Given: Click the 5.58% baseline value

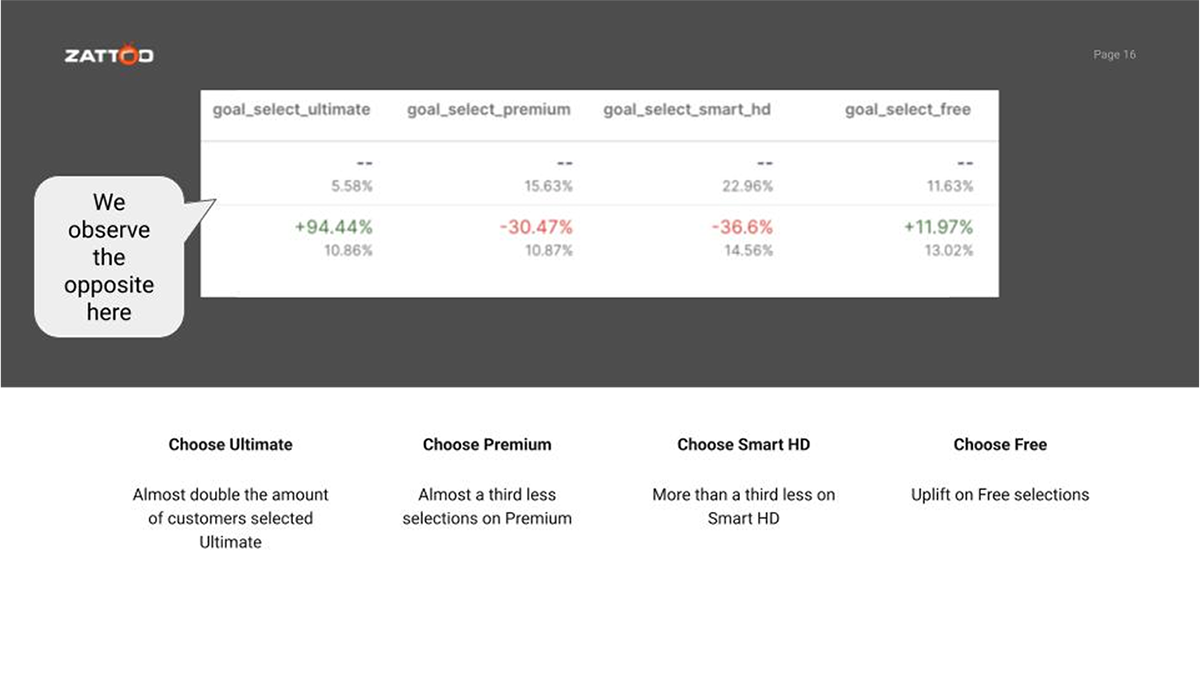Looking at the screenshot, I should [352, 186].
